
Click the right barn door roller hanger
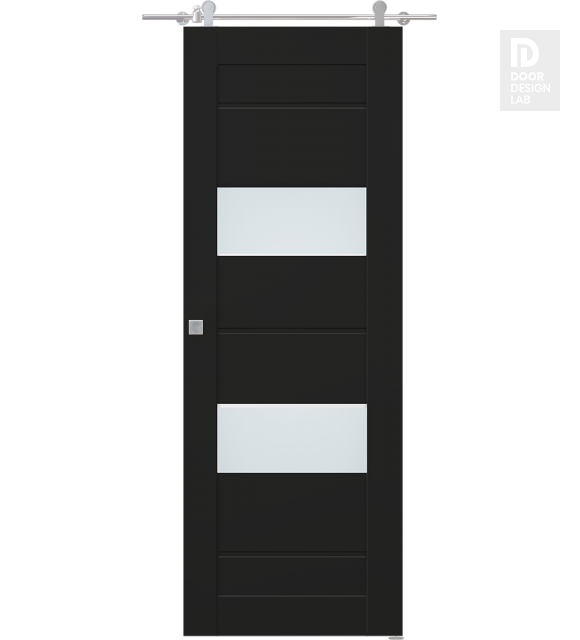point(379,13)
